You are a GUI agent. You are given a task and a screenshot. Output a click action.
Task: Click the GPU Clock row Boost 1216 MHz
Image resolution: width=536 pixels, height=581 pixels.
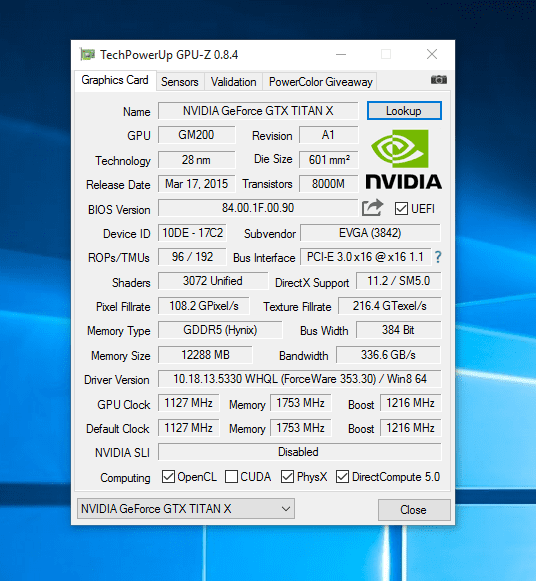point(410,403)
